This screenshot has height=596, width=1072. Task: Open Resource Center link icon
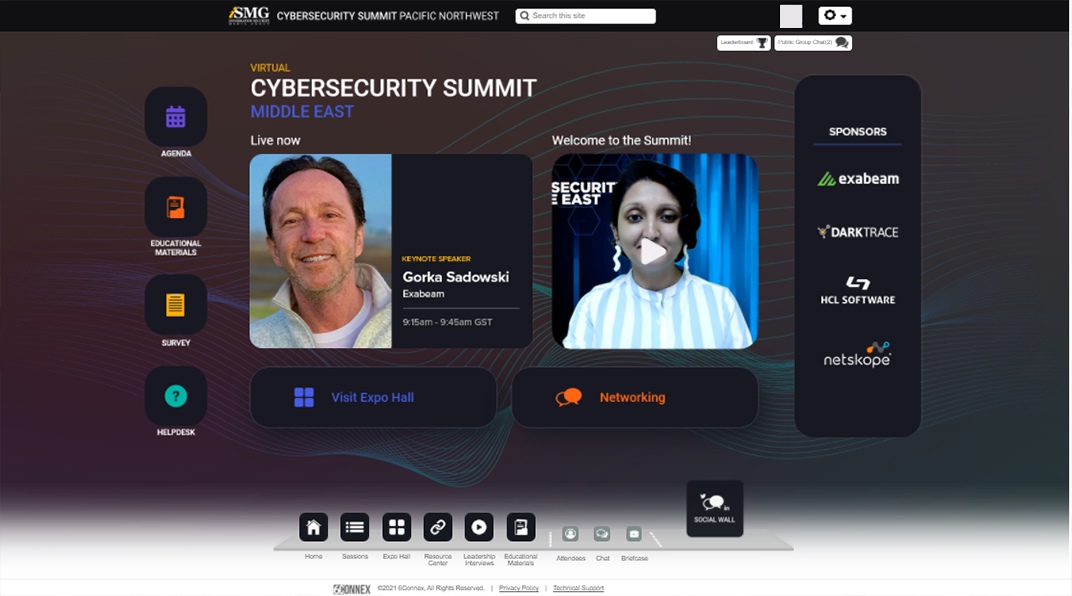438,527
